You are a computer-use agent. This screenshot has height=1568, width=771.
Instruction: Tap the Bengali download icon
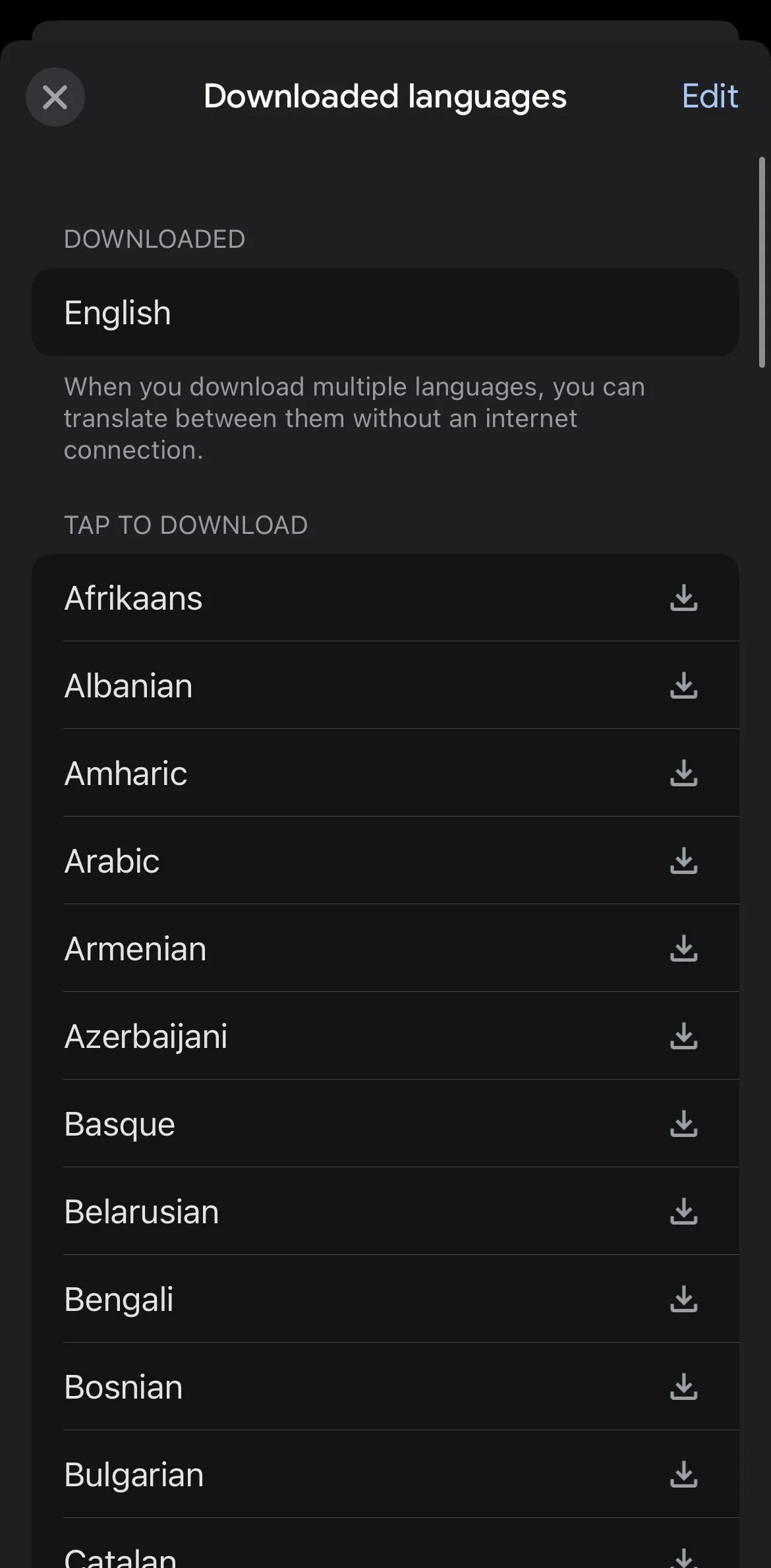(684, 1300)
